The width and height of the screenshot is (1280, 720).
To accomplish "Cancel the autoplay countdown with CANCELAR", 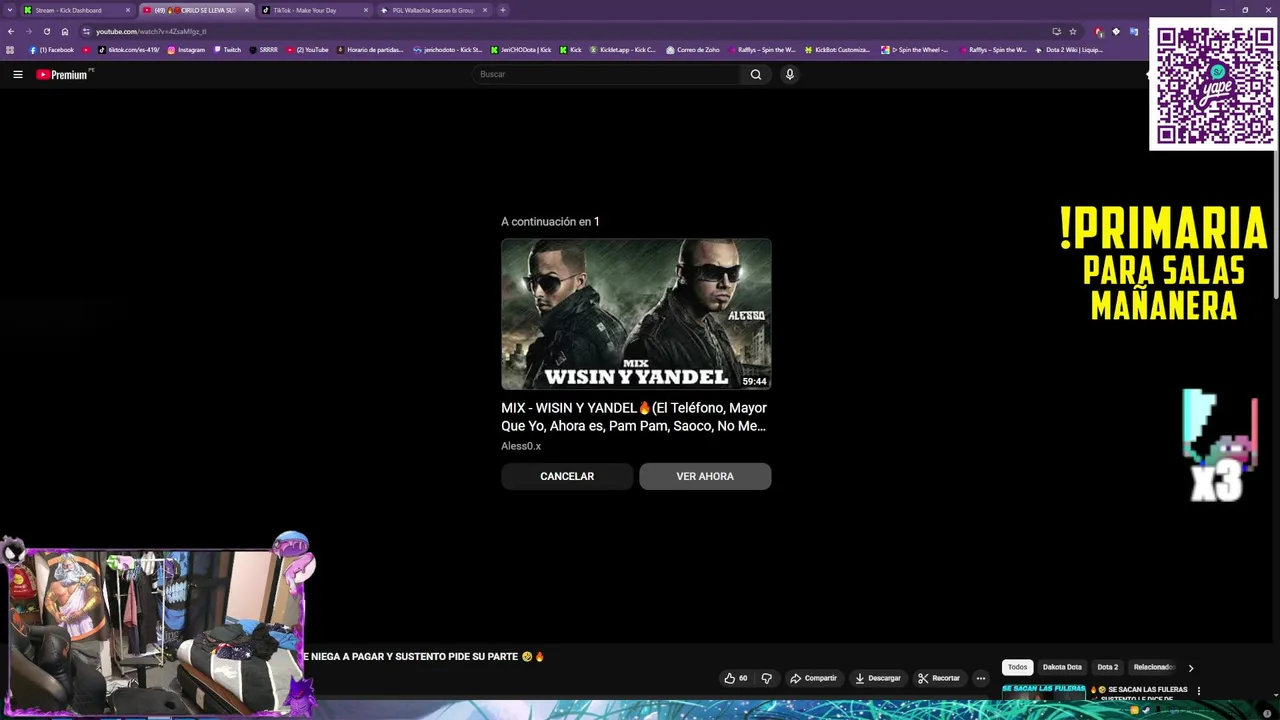I will click(567, 476).
